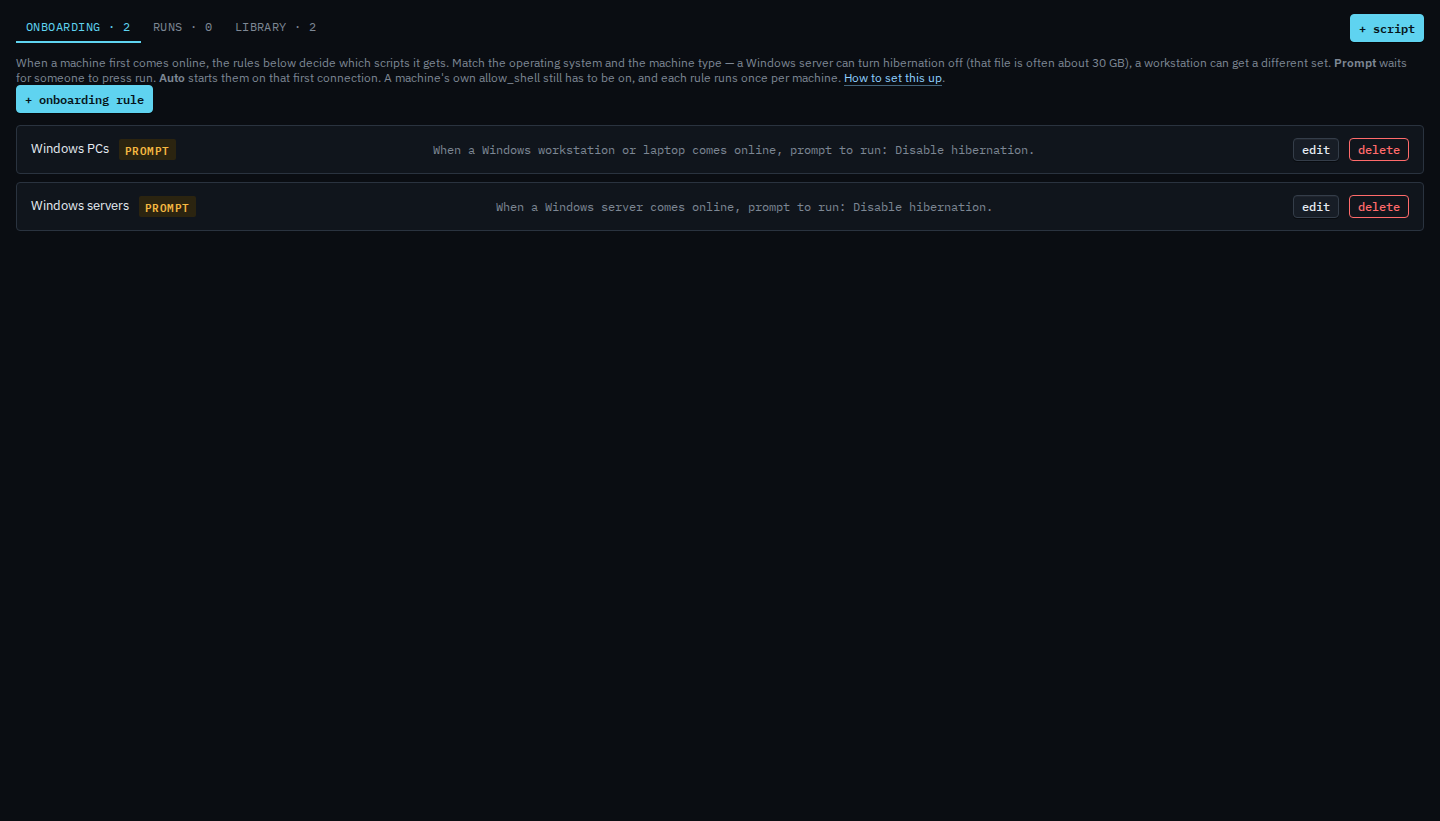Click the Windows workstation or laptop rule description

[x=733, y=150]
